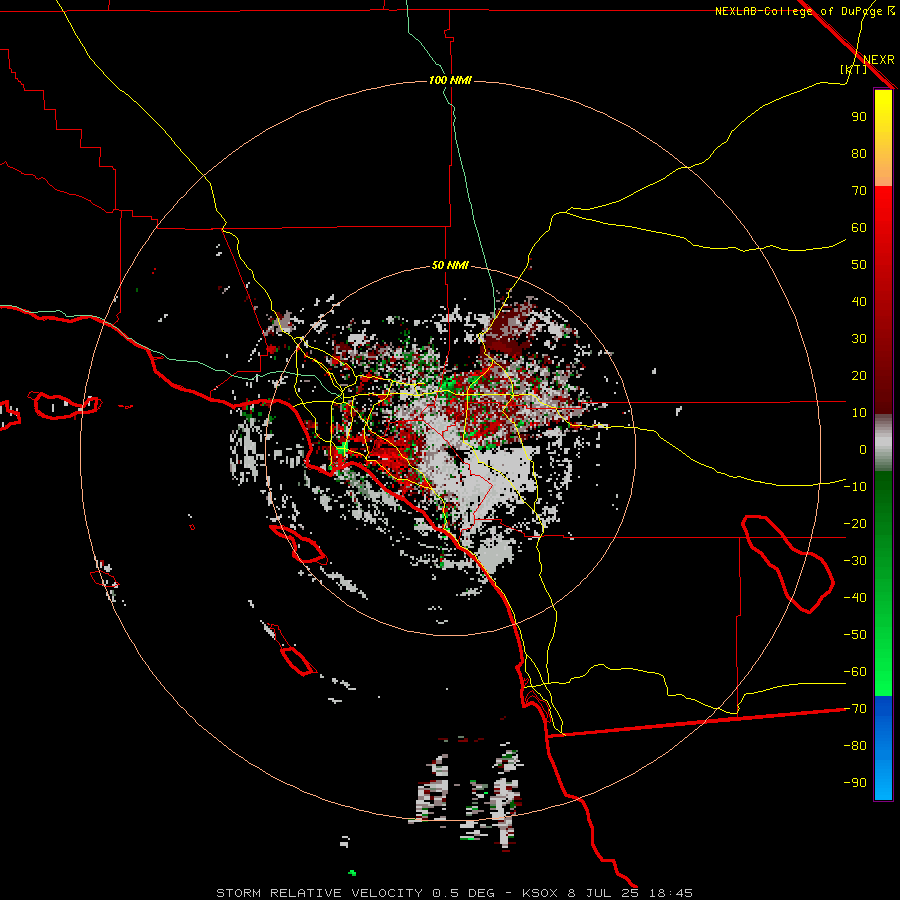This screenshot has width=900, height=900.
Task: Click the NEXLAB-College of DuPage credit text
Action: pos(805,11)
